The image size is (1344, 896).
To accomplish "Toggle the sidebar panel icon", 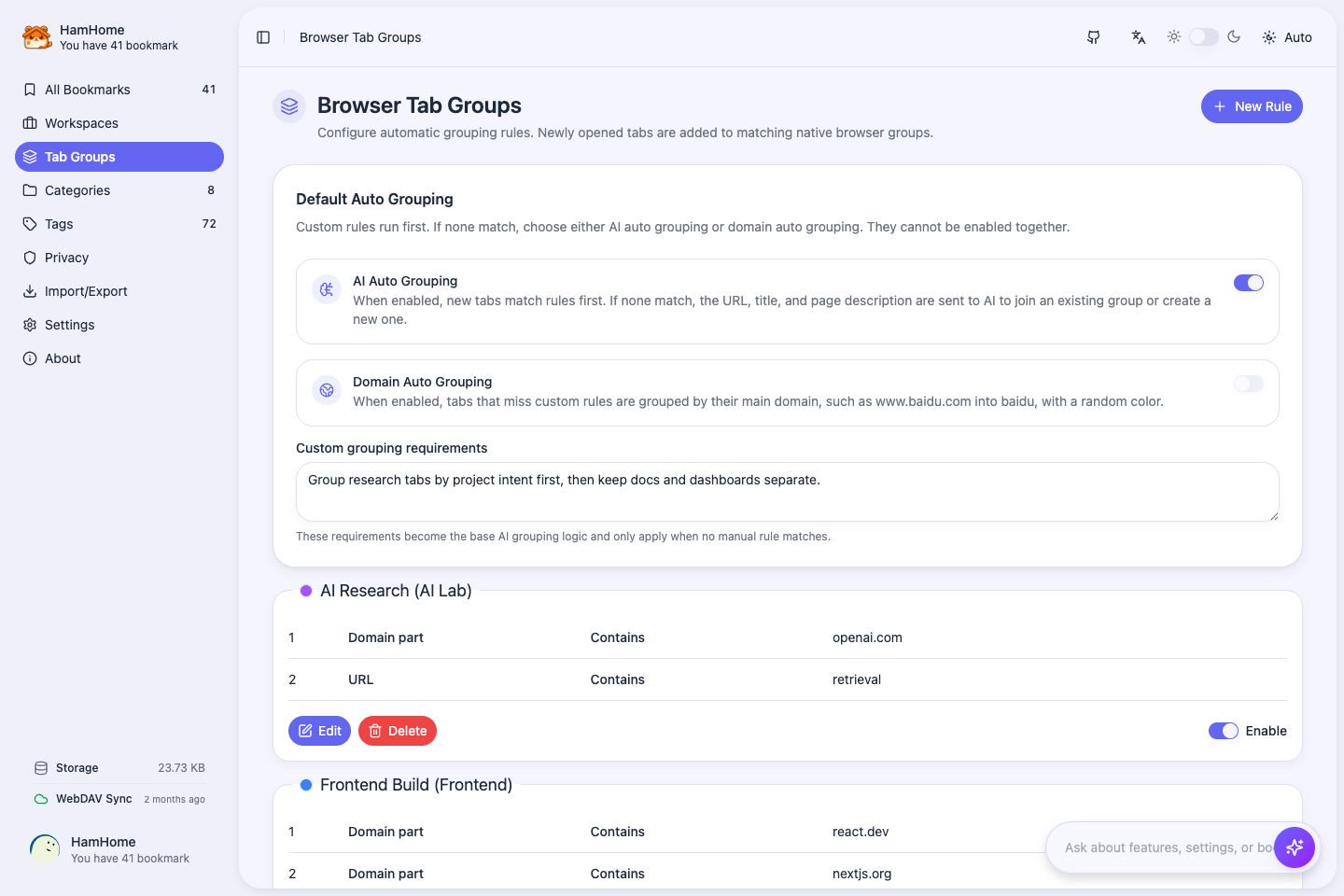I will tap(263, 37).
